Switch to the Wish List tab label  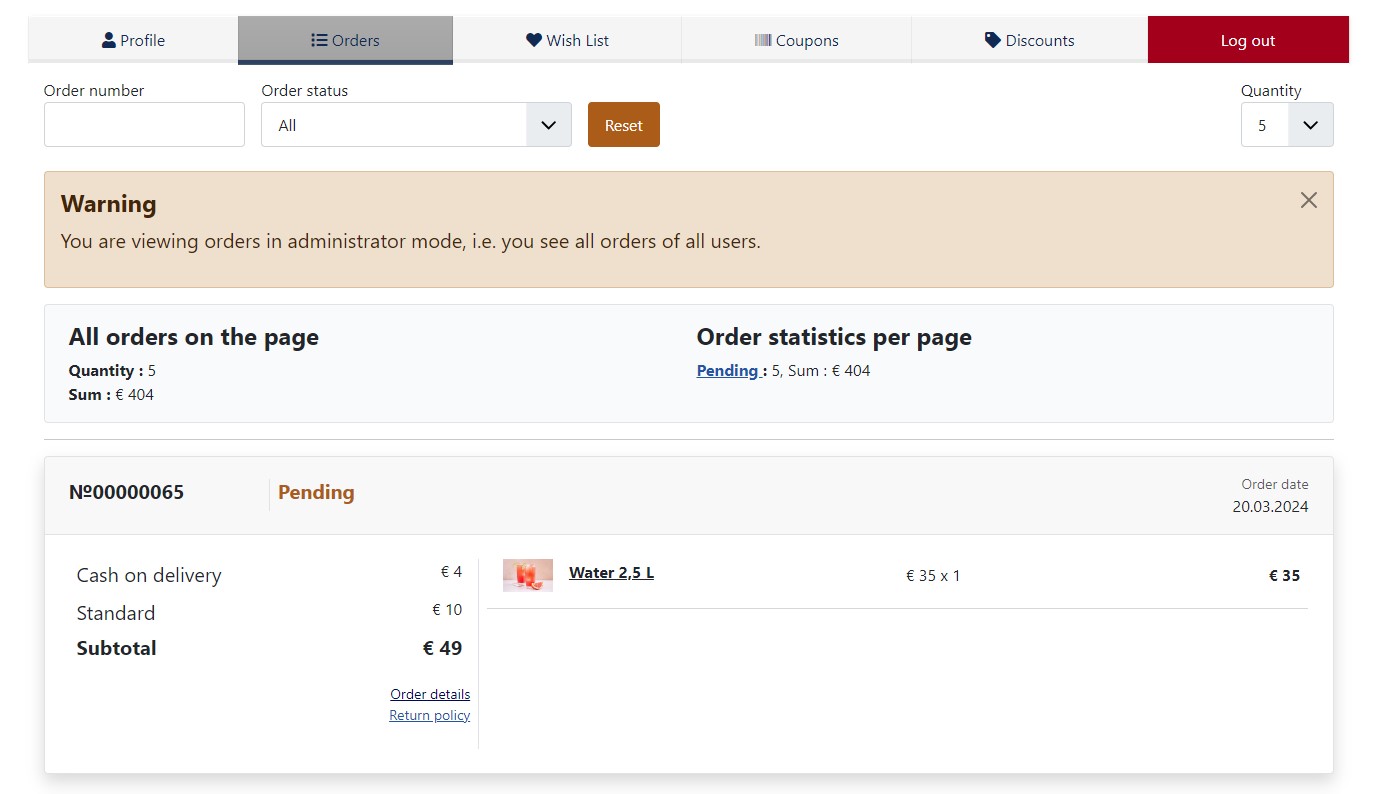point(577,41)
